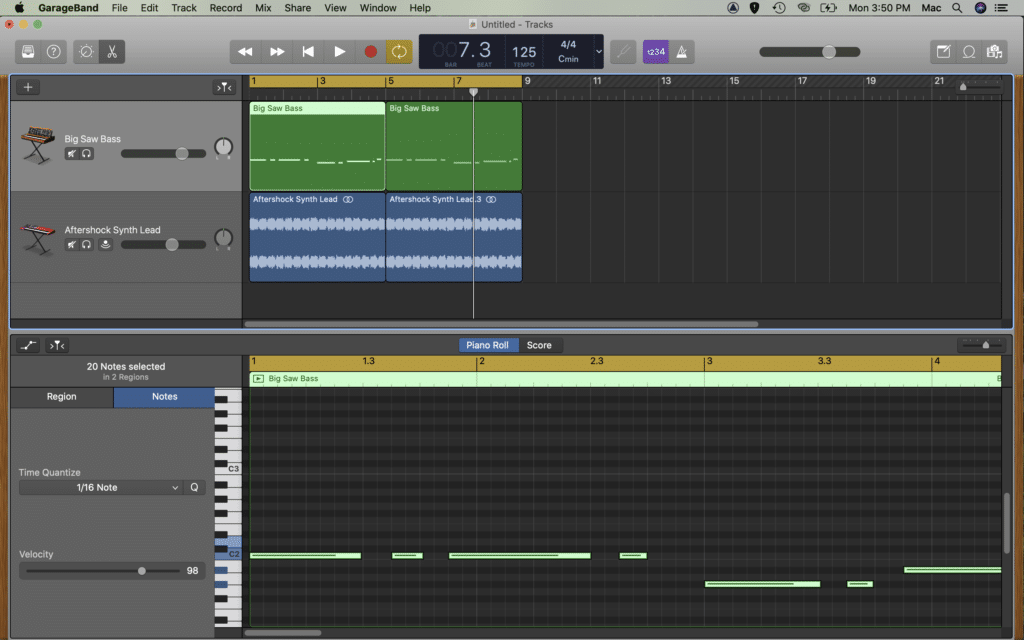The image size is (1024, 640).
Task: Click Aftershock Synth Lead pan knob
Action: click(223, 238)
